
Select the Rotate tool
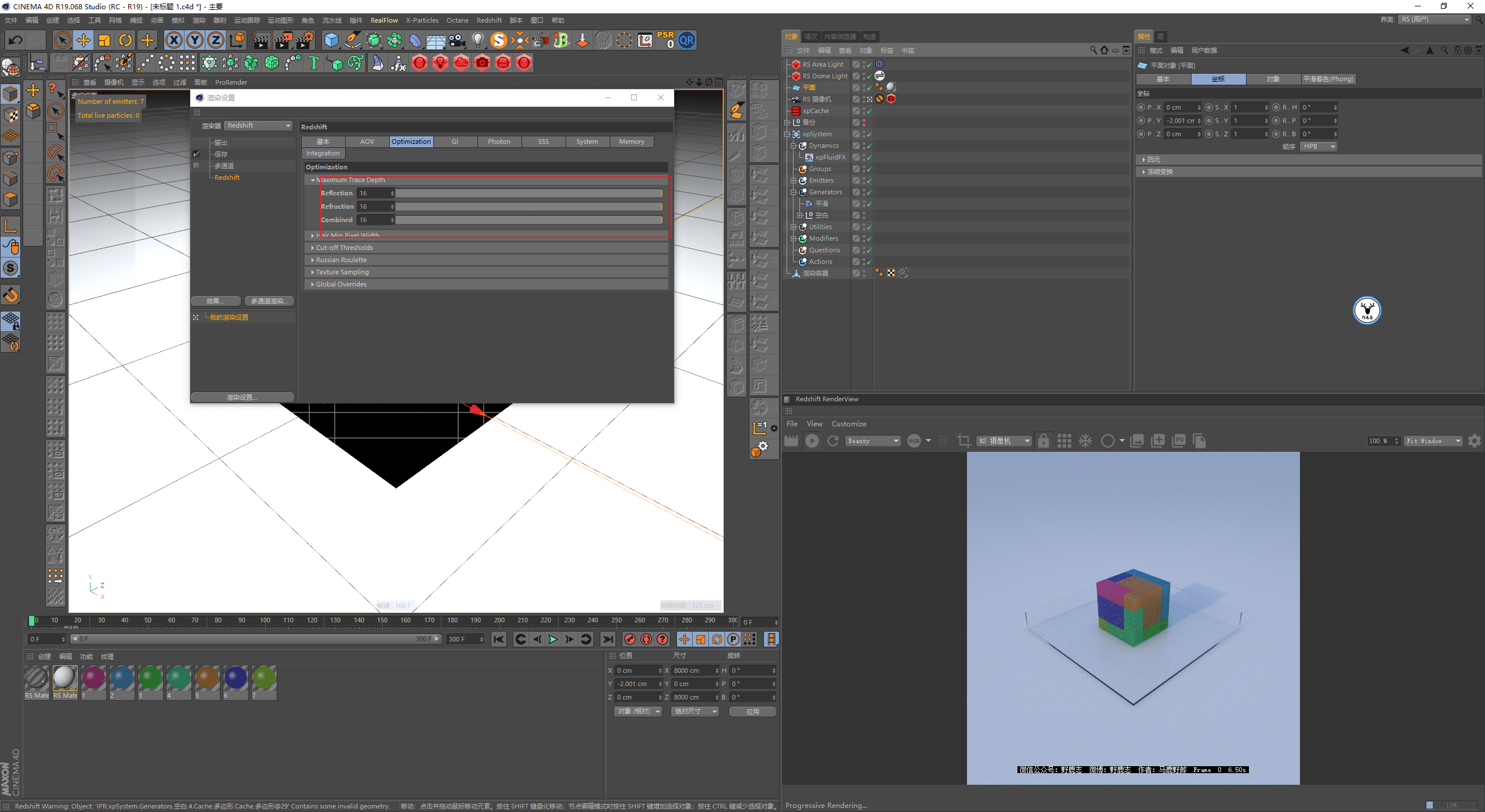tap(125, 40)
